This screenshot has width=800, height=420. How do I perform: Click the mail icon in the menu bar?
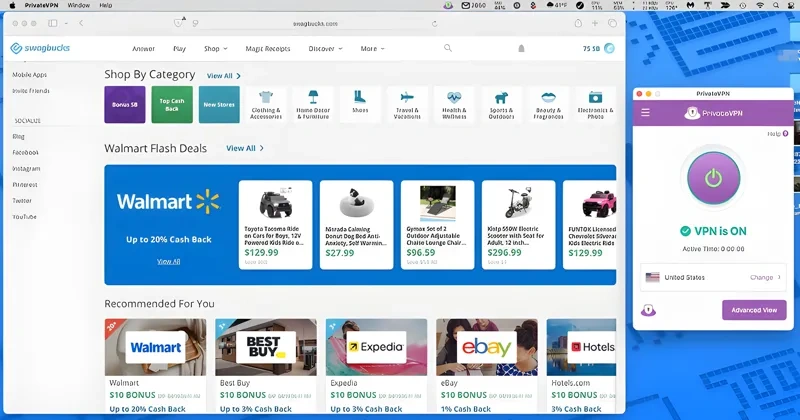[465, 5]
